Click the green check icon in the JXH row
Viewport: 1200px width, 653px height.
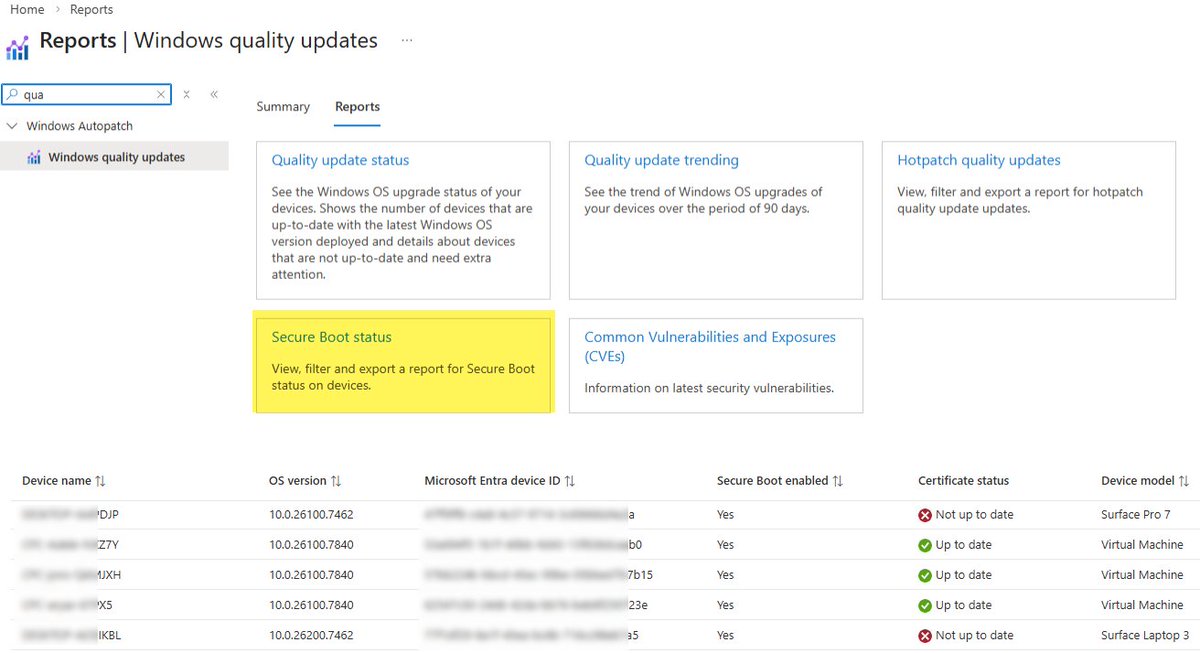coord(925,575)
